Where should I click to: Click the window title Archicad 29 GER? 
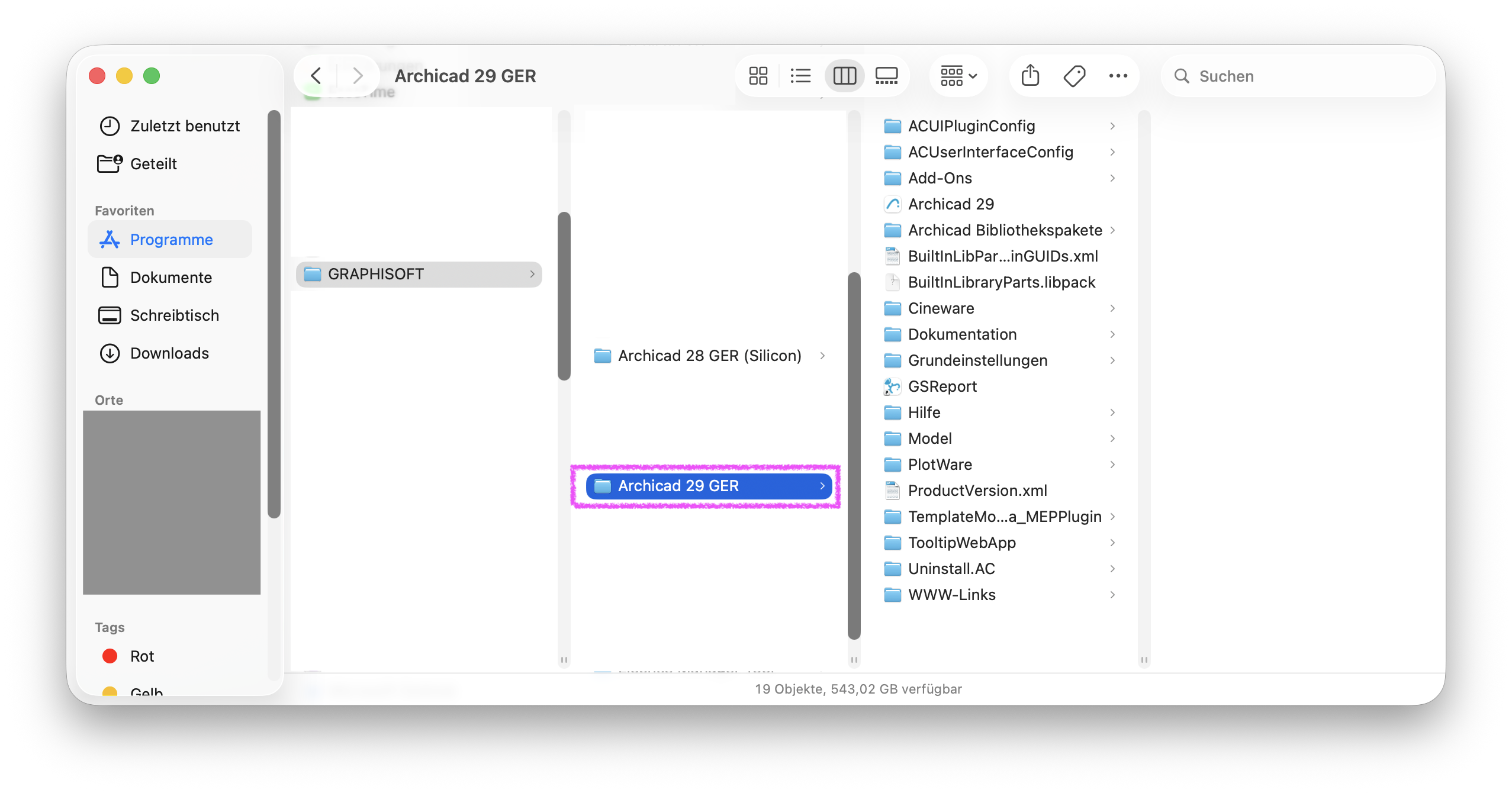click(x=465, y=76)
